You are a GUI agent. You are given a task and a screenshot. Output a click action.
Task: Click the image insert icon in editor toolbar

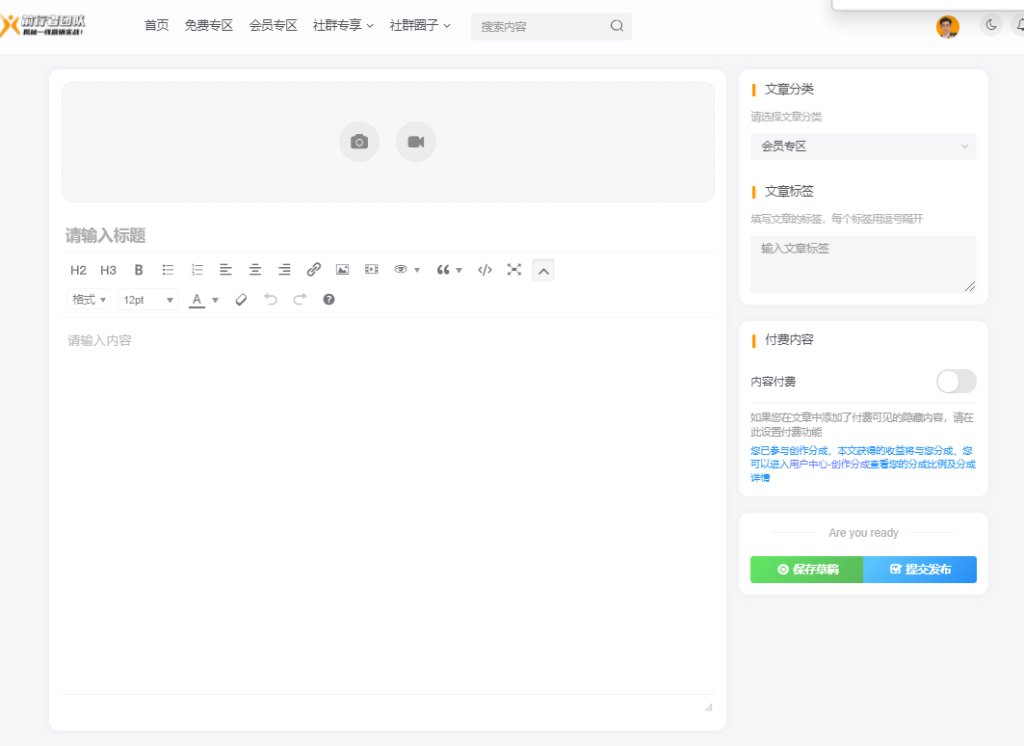[342, 269]
